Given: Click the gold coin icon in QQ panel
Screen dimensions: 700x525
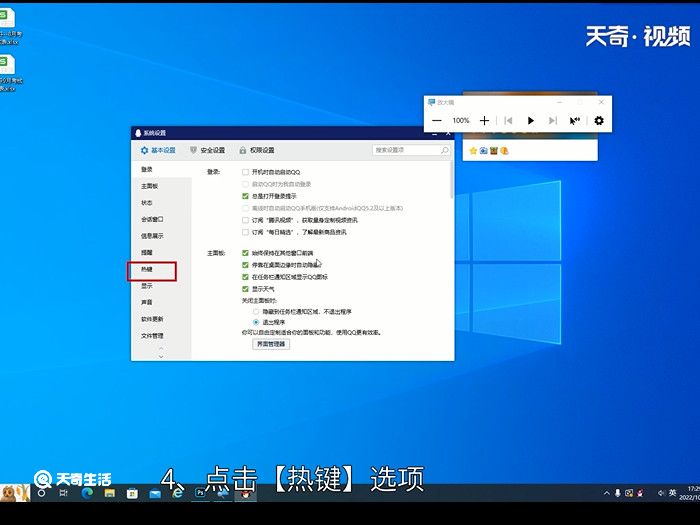Looking at the screenshot, I should (504, 151).
